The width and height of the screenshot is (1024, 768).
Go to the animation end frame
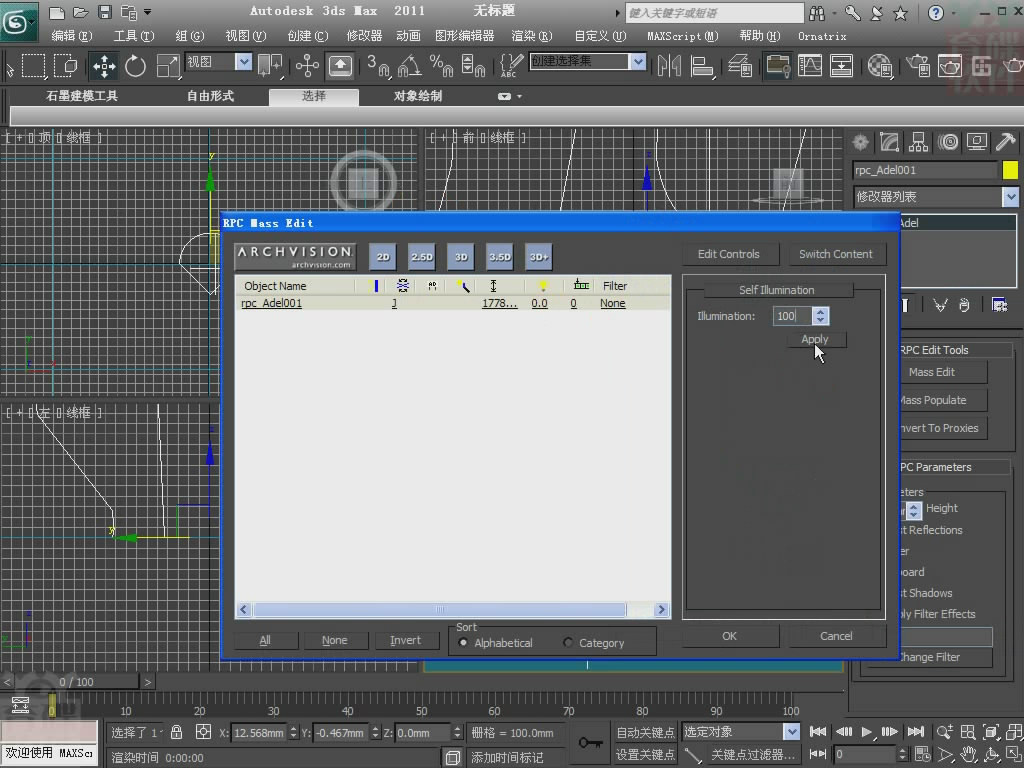tap(916, 732)
